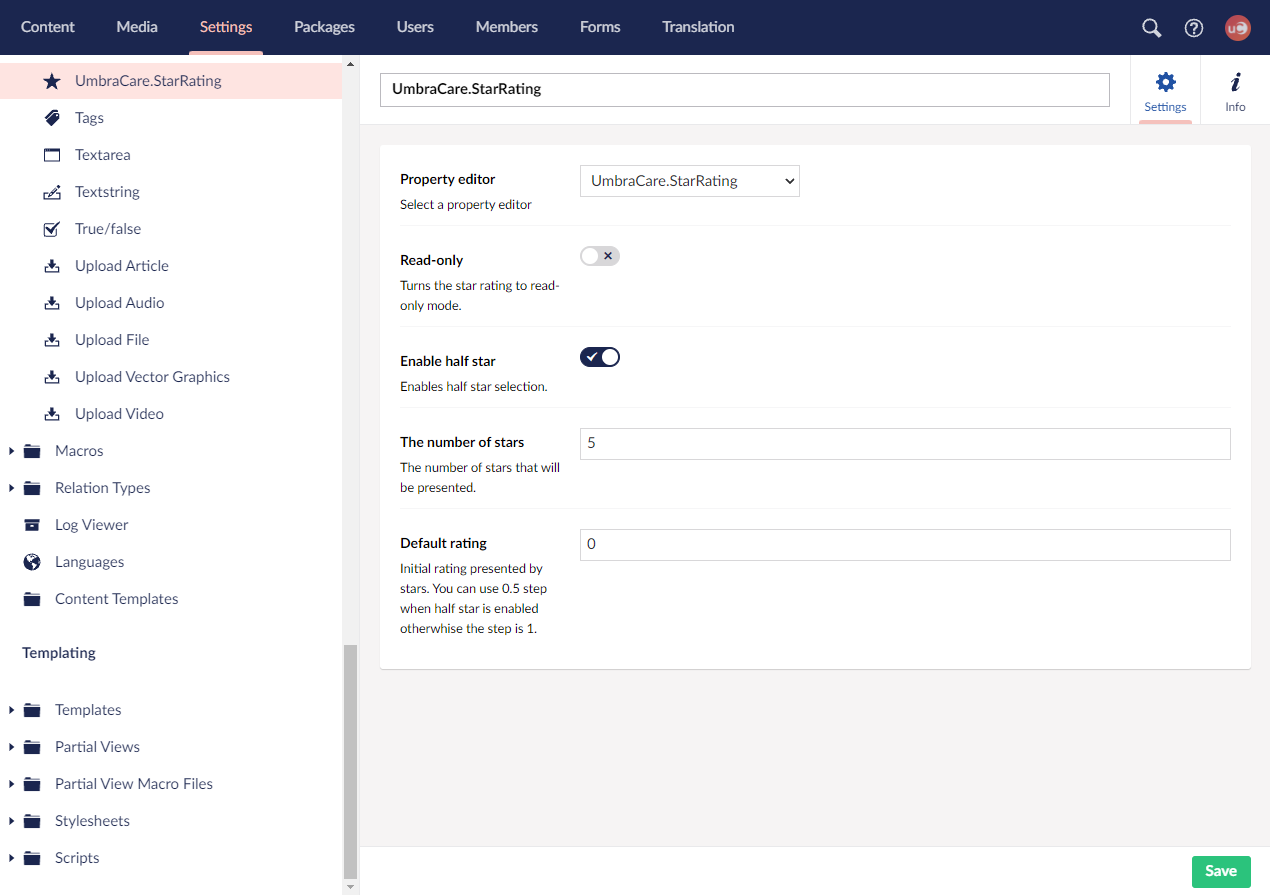Image resolution: width=1270 pixels, height=895 pixels.
Task: Click the Default rating input field
Action: tap(905, 544)
